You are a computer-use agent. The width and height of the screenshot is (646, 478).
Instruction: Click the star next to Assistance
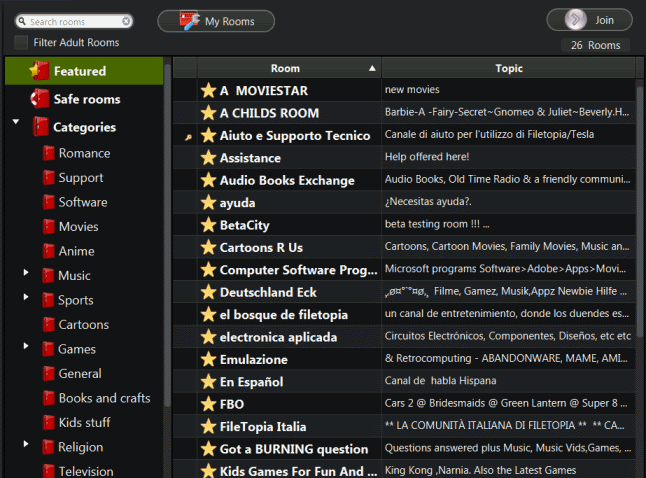208,157
